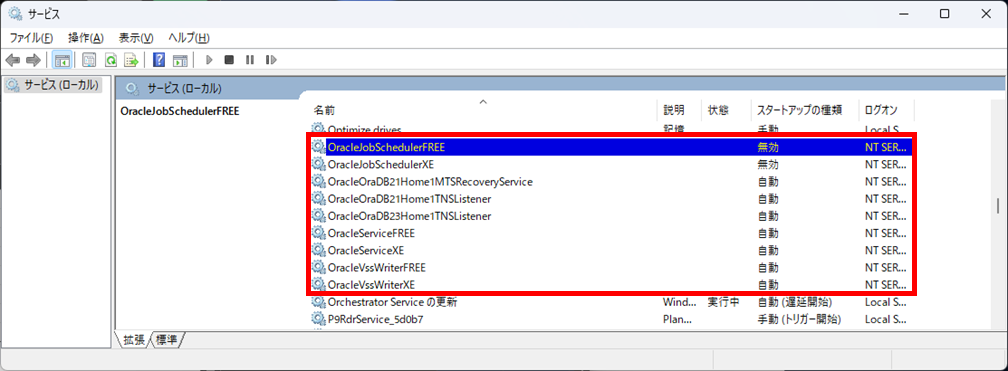Click the サービス window title bar icon
This screenshot has width=1008, height=371.
pos(15,14)
